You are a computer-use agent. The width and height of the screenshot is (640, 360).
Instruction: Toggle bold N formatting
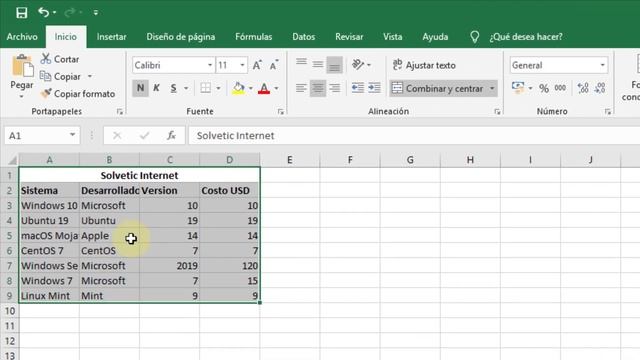[140, 88]
